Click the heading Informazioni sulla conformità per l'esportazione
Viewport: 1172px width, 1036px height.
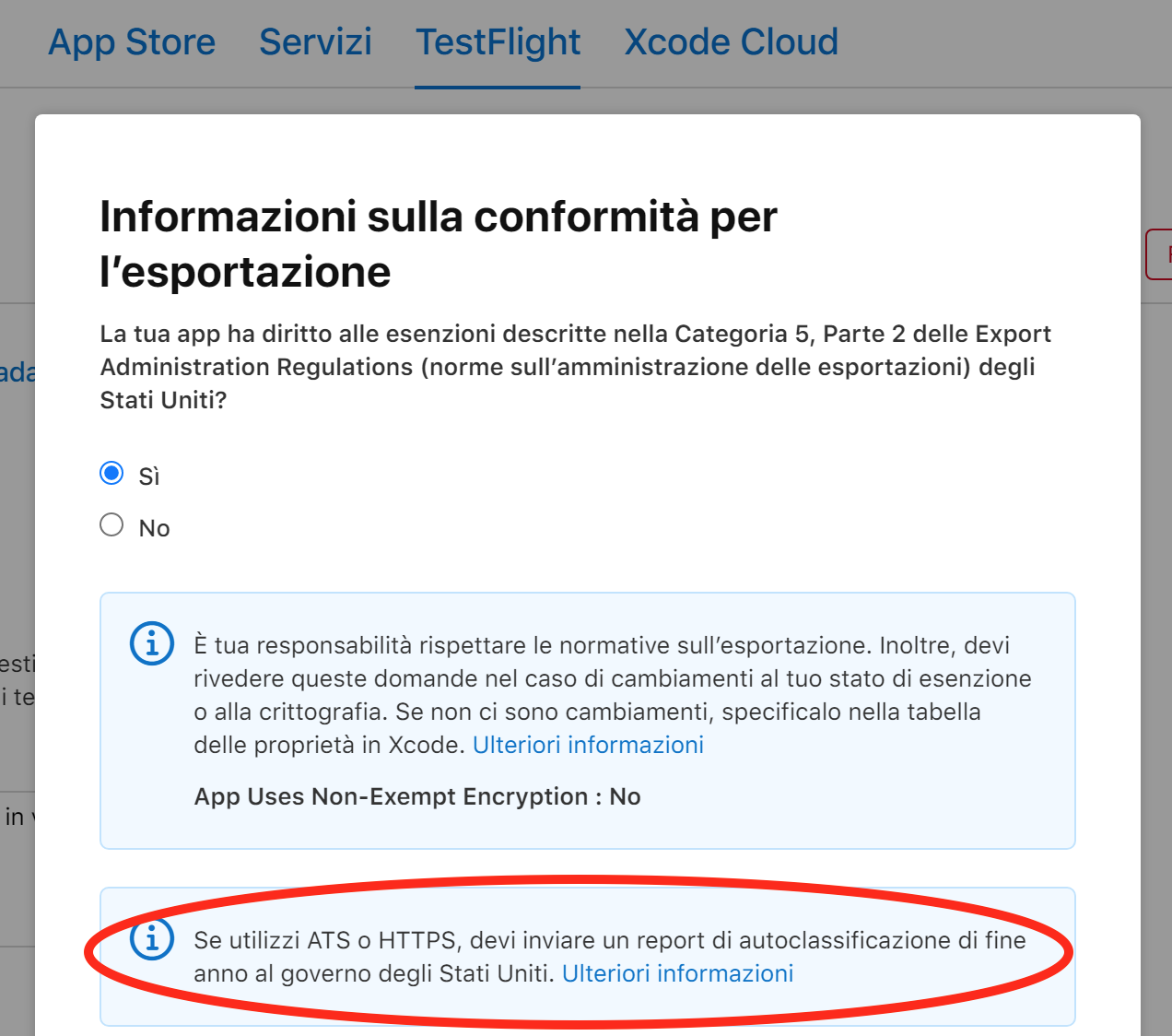(438, 244)
